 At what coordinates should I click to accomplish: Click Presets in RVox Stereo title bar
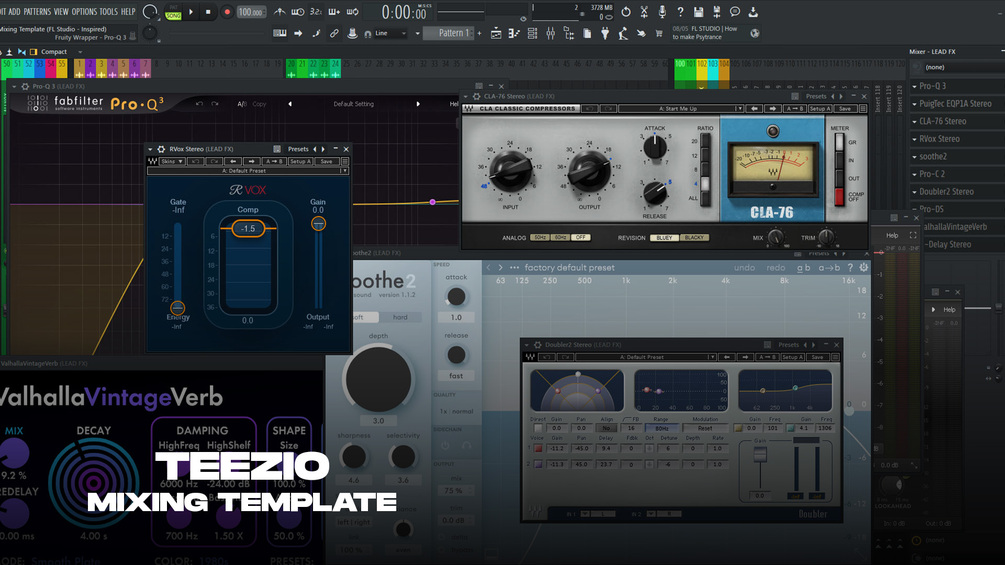(x=298, y=149)
